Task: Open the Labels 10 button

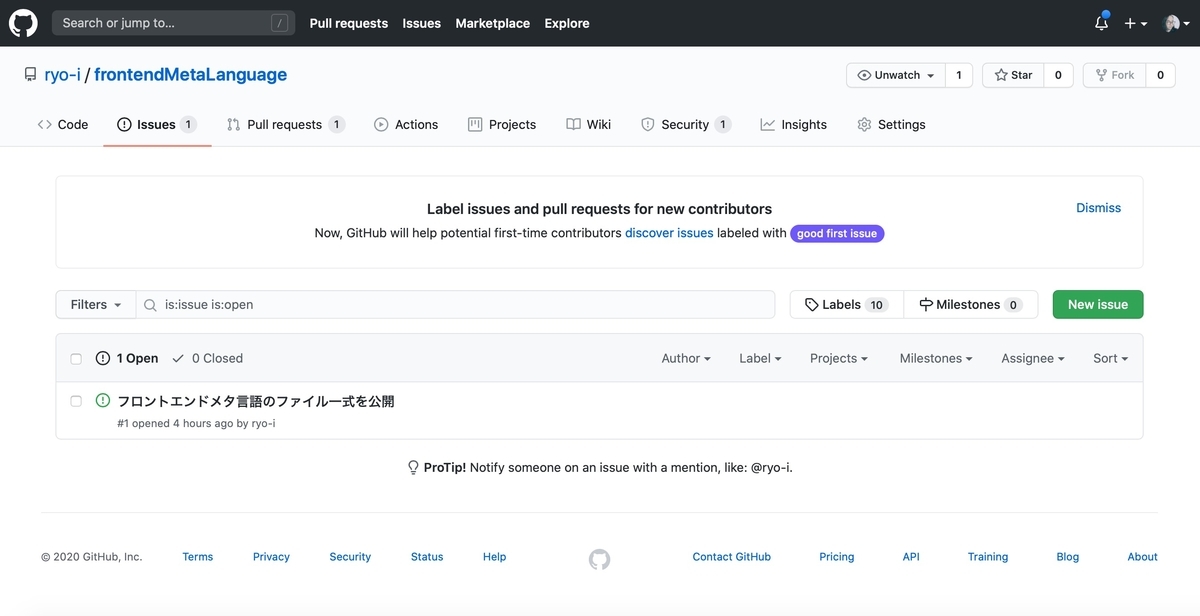Action: pyautogui.click(x=846, y=305)
